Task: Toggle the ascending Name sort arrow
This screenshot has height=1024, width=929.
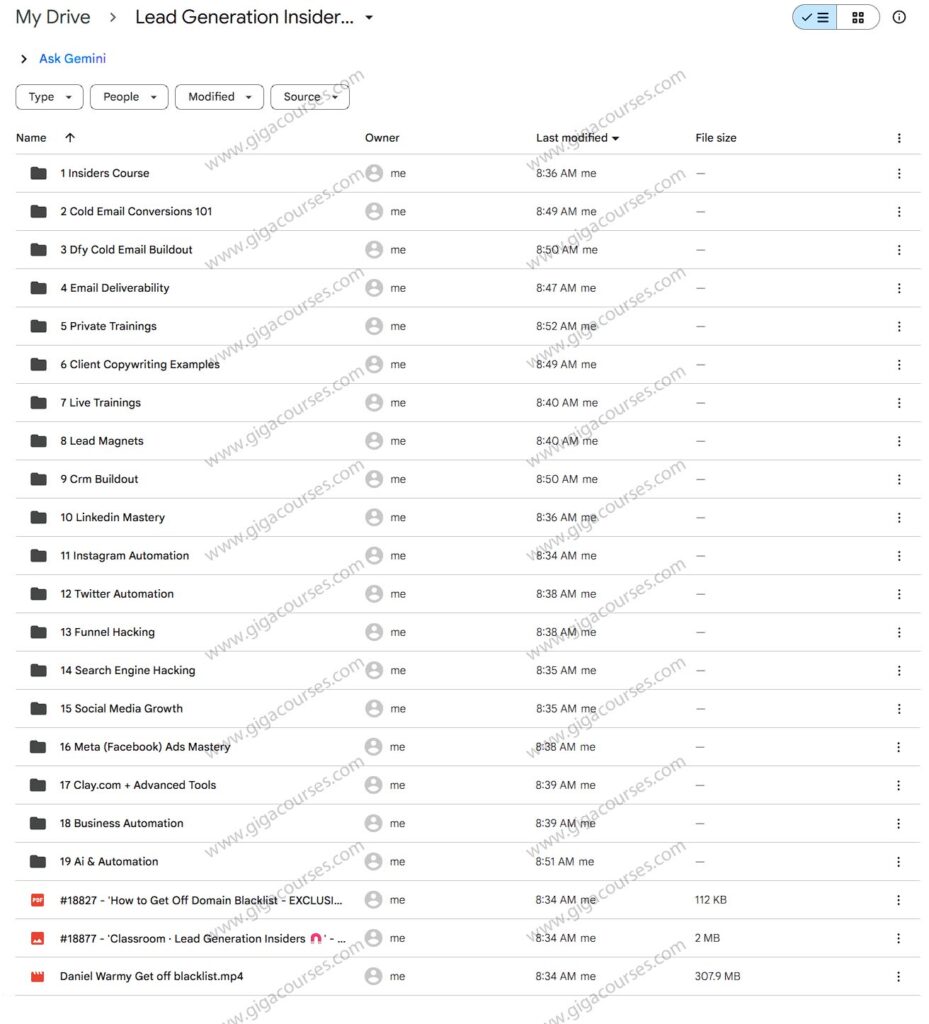Action: pos(68,137)
